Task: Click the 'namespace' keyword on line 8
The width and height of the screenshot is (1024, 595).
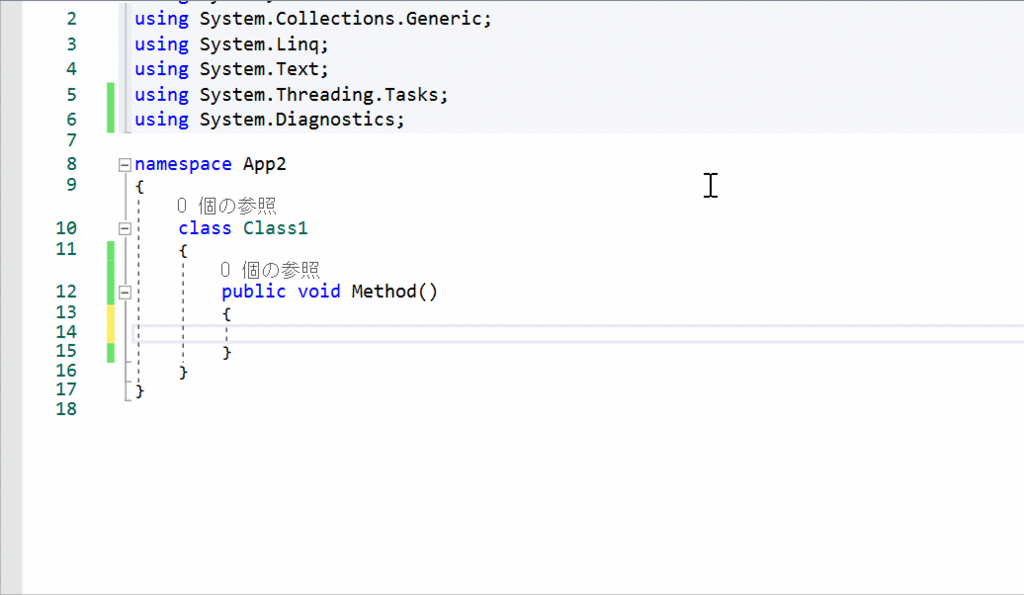Action: (x=183, y=165)
